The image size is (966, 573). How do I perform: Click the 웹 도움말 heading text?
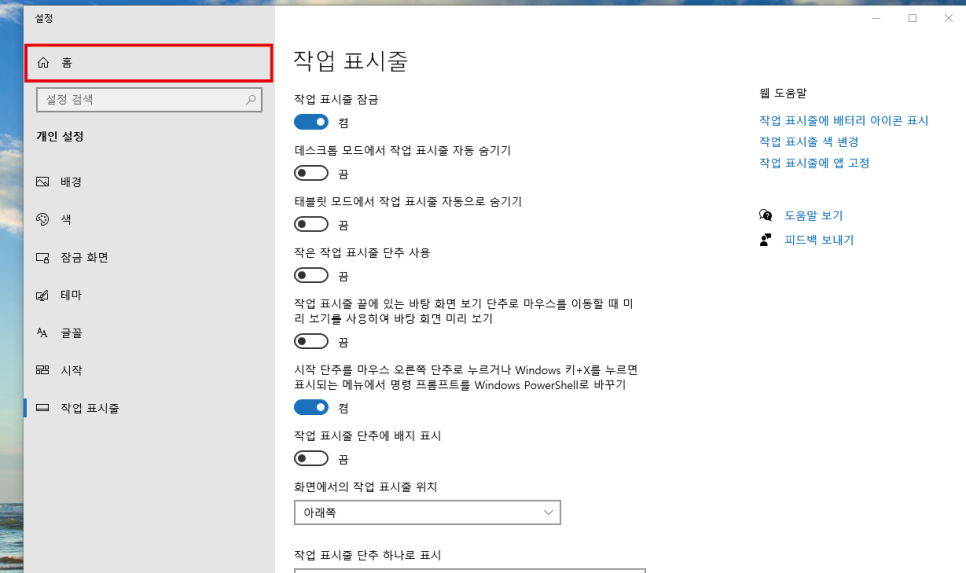783,93
